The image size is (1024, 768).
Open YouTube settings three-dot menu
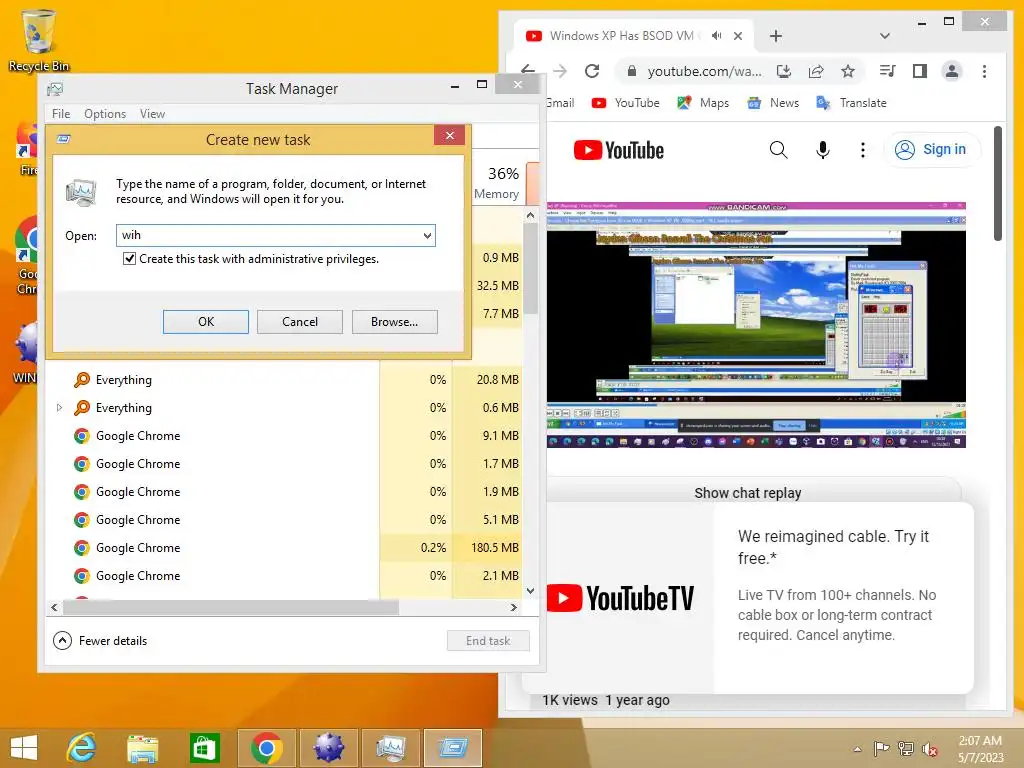(863, 150)
